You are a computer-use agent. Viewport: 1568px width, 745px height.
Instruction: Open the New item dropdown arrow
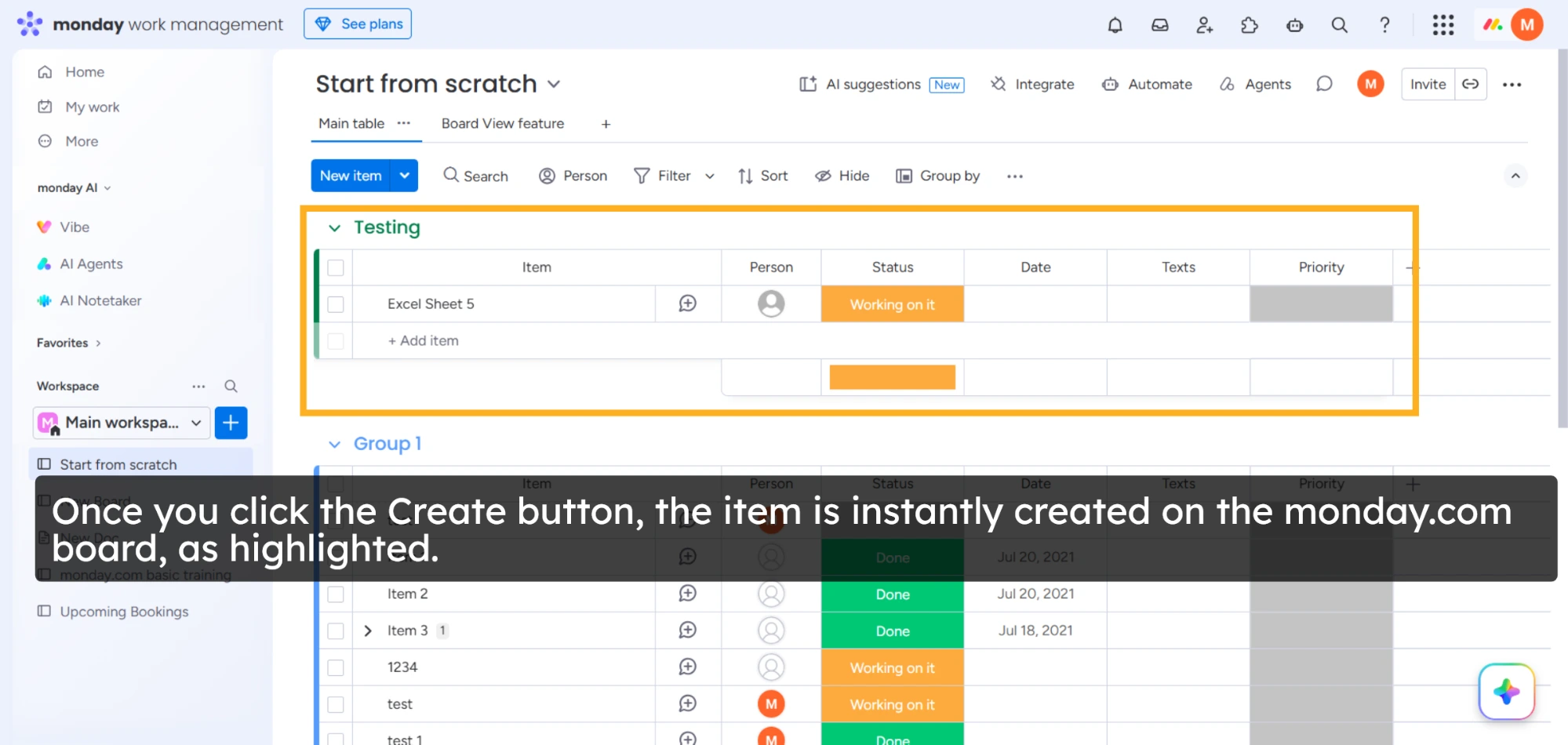(x=405, y=176)
